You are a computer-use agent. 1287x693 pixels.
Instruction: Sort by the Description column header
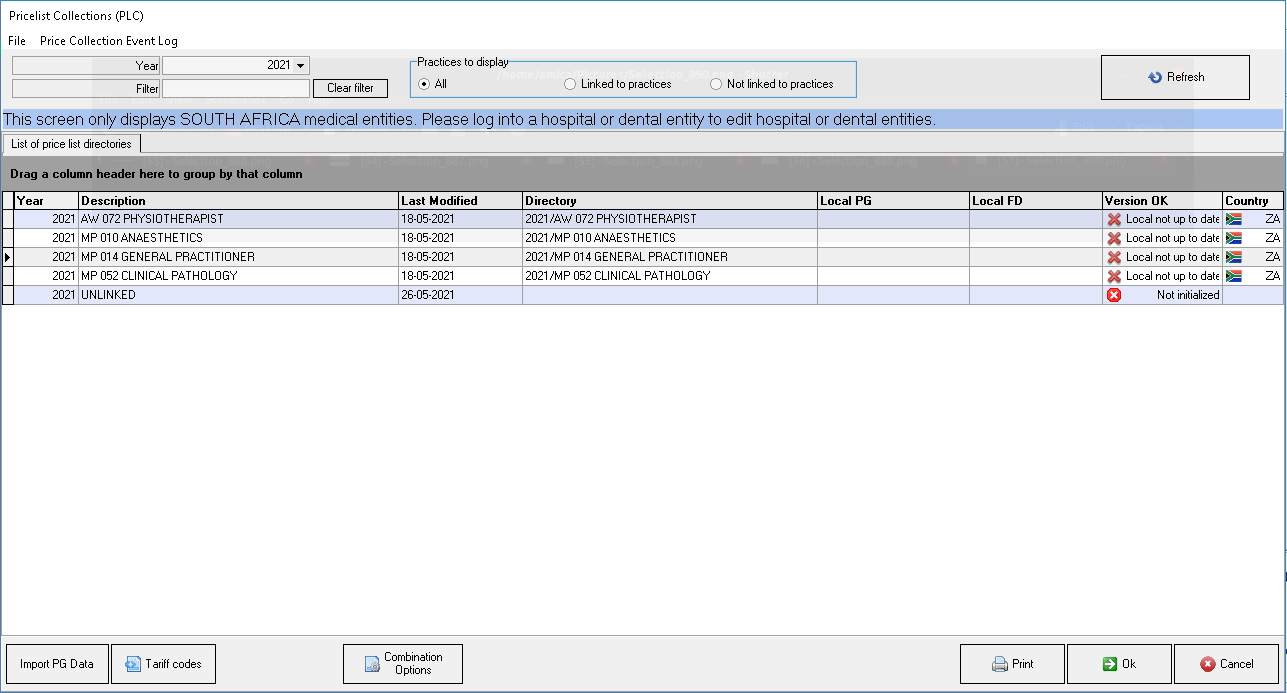tap(238, 201)
